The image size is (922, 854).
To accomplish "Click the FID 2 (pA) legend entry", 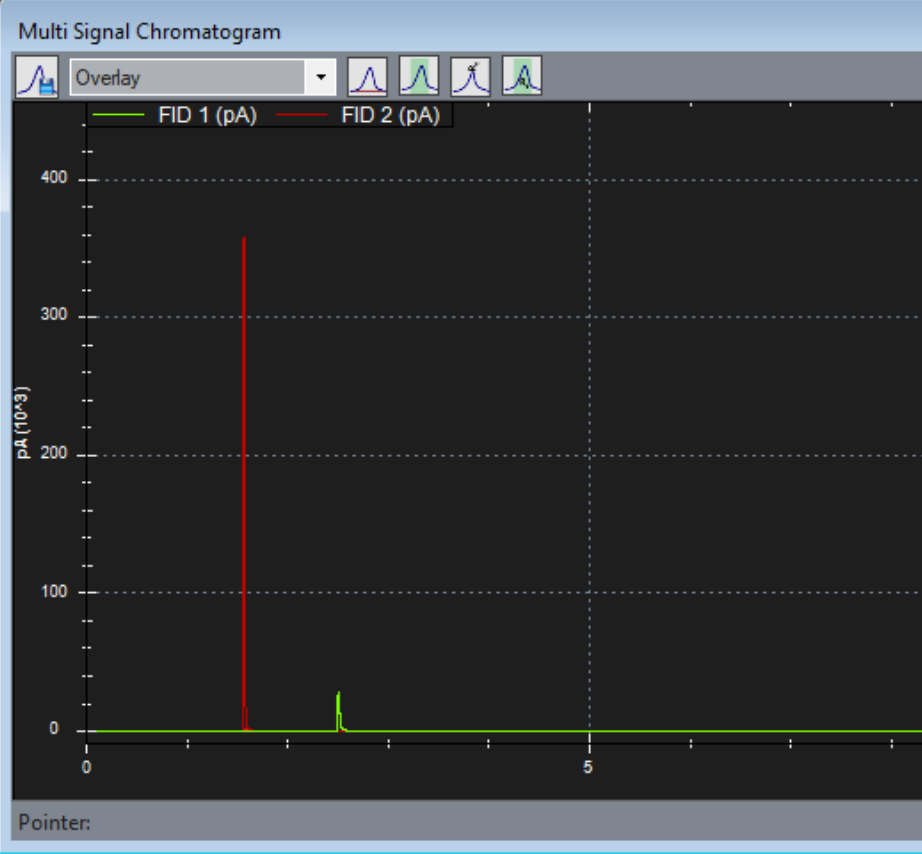I will [x=358, y=115].
